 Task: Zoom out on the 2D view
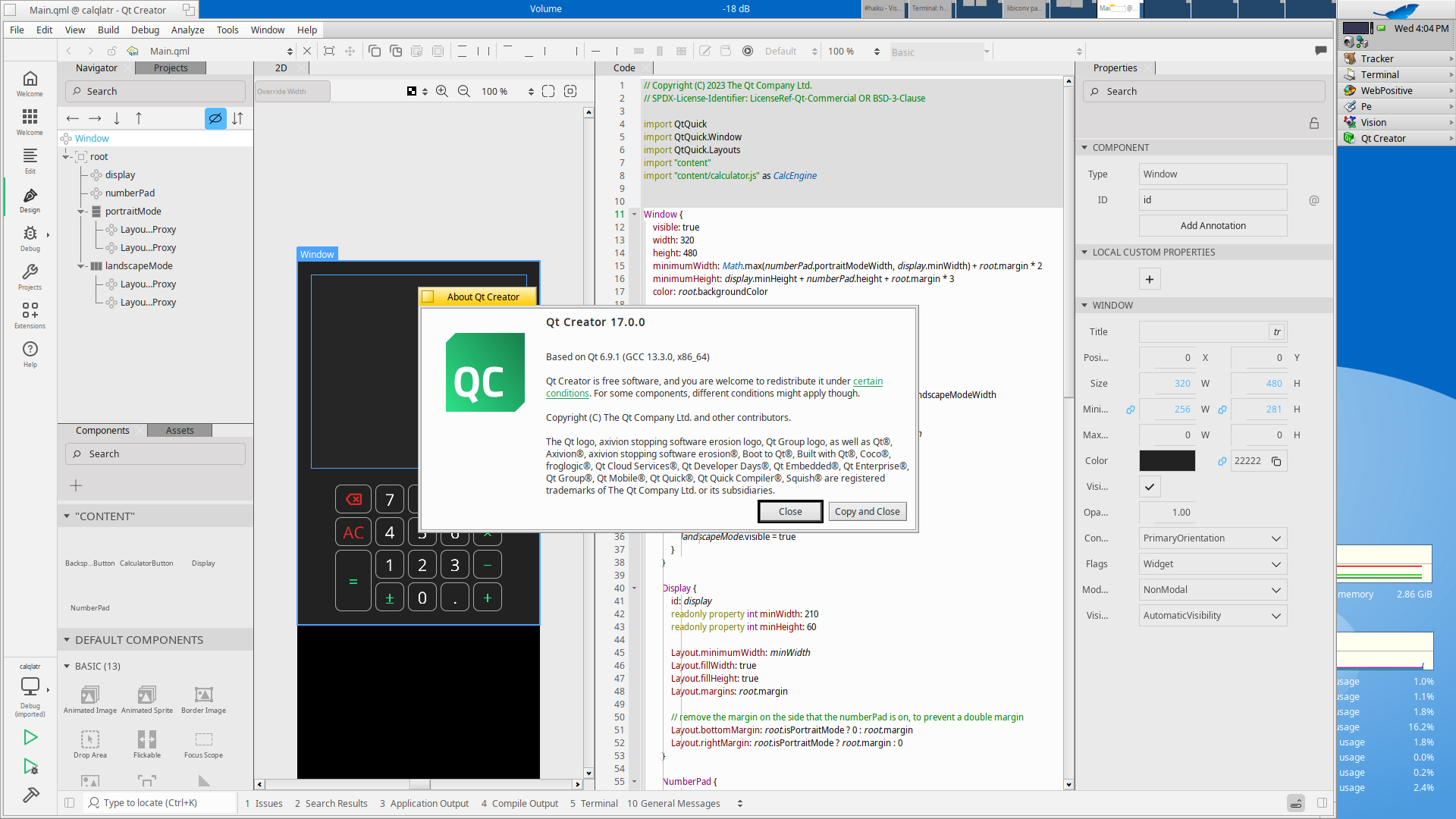[x=464, y=91]
